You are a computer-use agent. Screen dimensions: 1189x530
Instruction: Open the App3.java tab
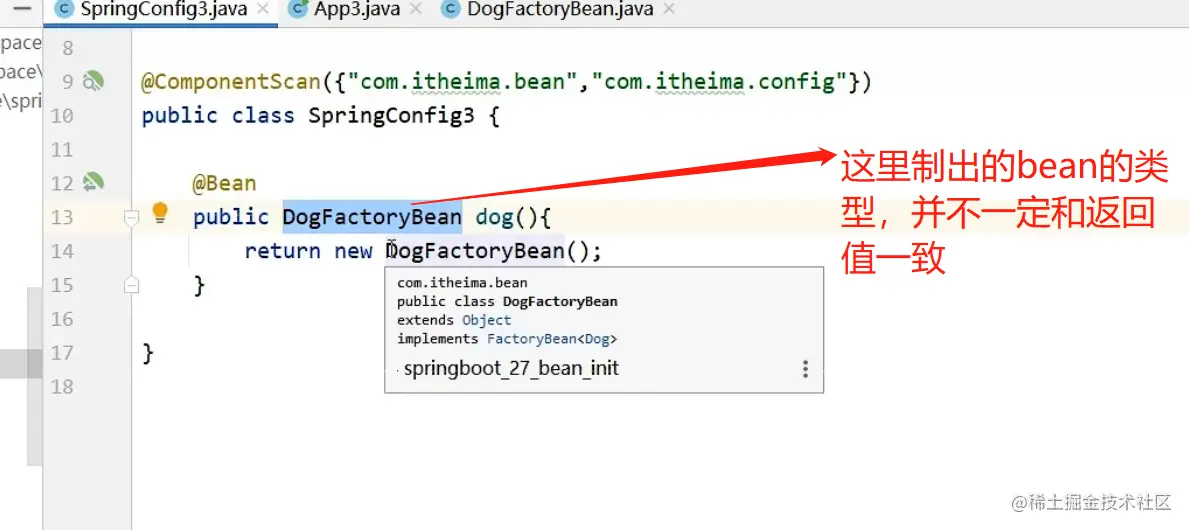tap(359, 10)
